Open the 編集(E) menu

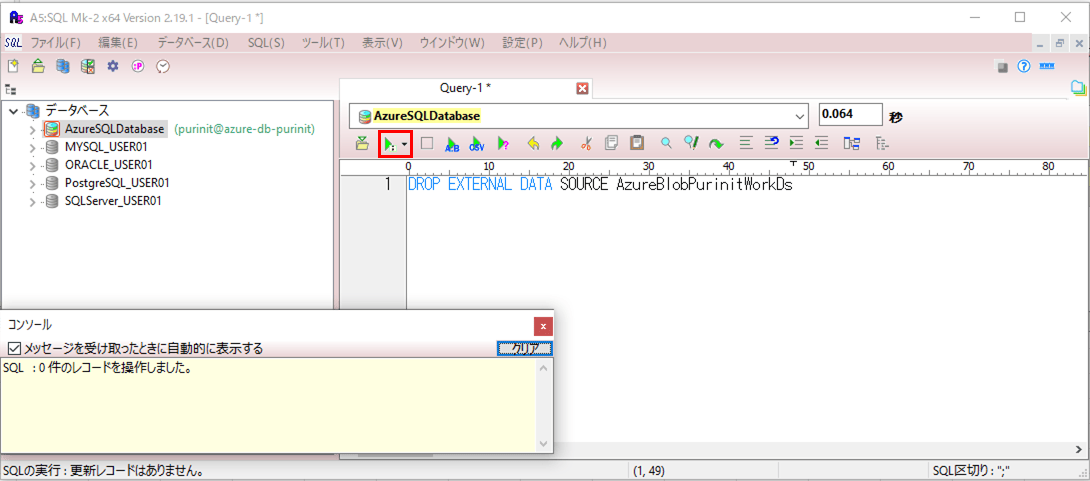coord(118,42)
